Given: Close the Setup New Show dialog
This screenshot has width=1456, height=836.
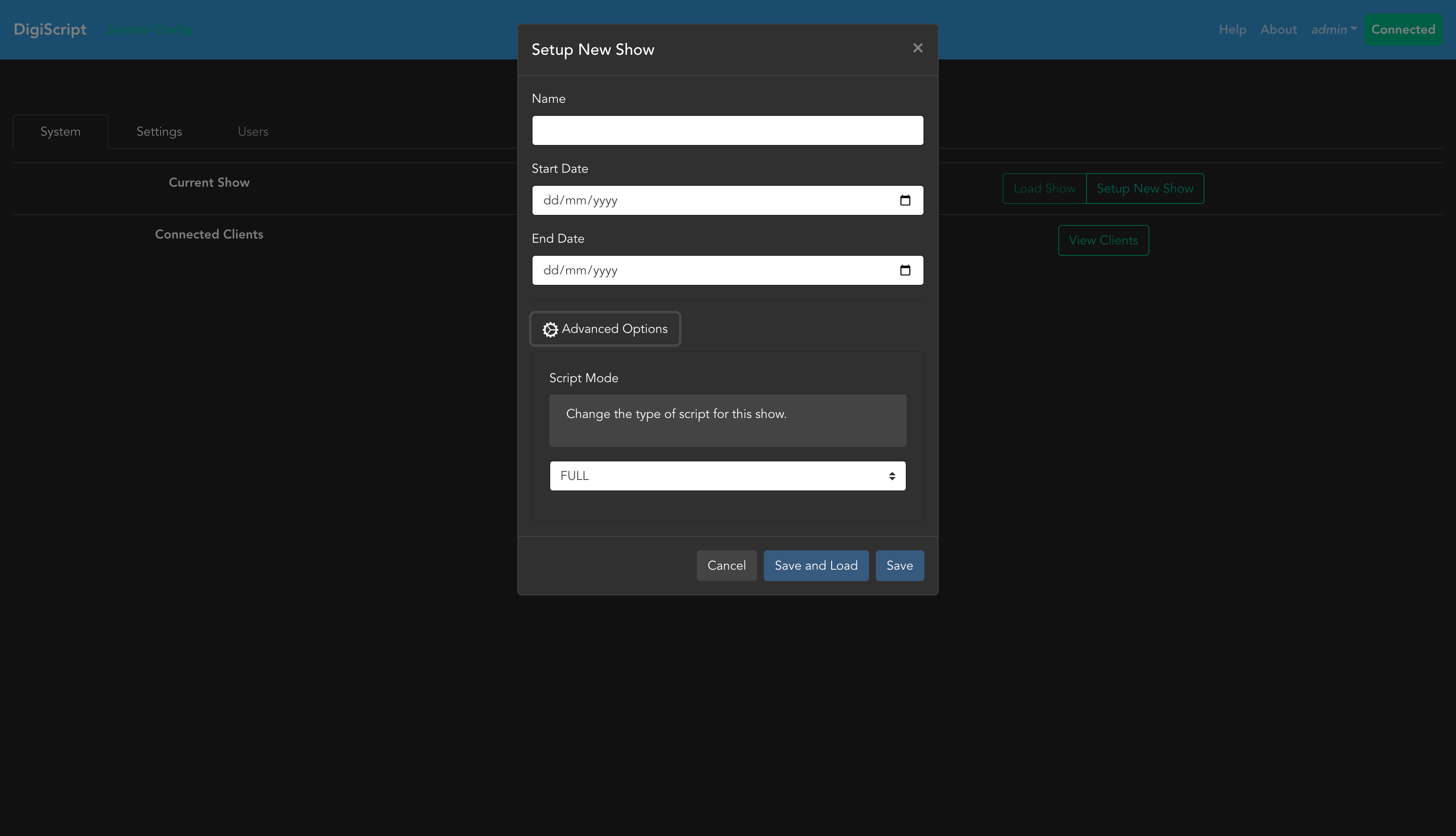Looking at the screenshot, I should (x=917, y=48).
